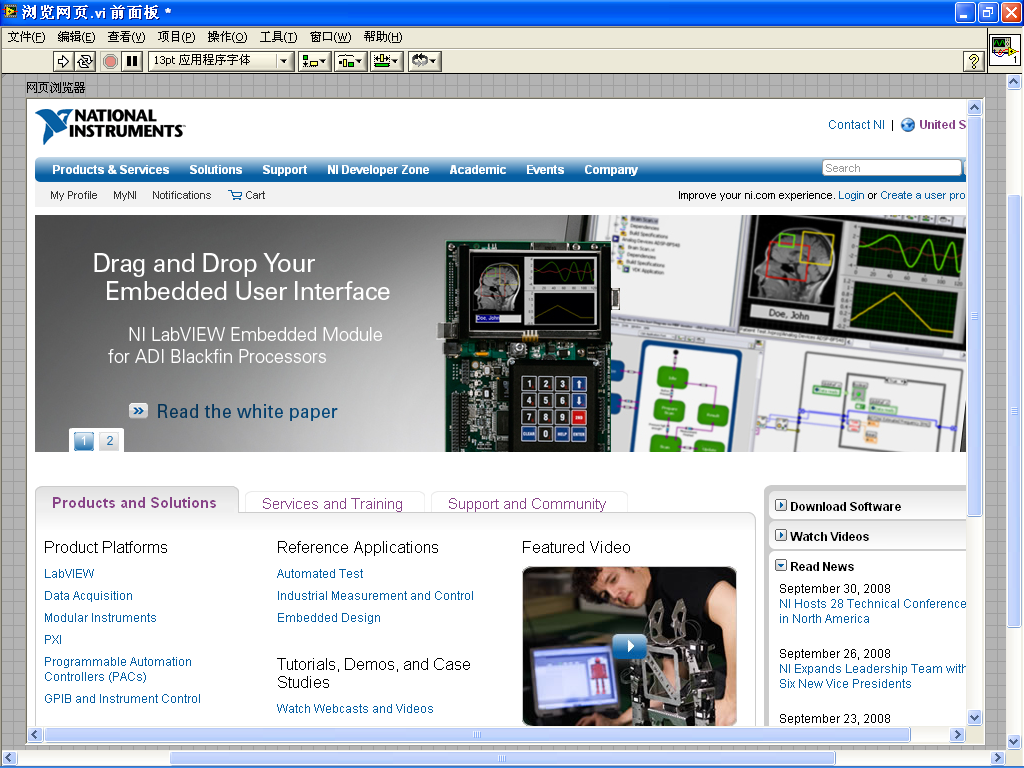
Task: Click the web page vertical scrollbar thumb
Action: point(974,316)
